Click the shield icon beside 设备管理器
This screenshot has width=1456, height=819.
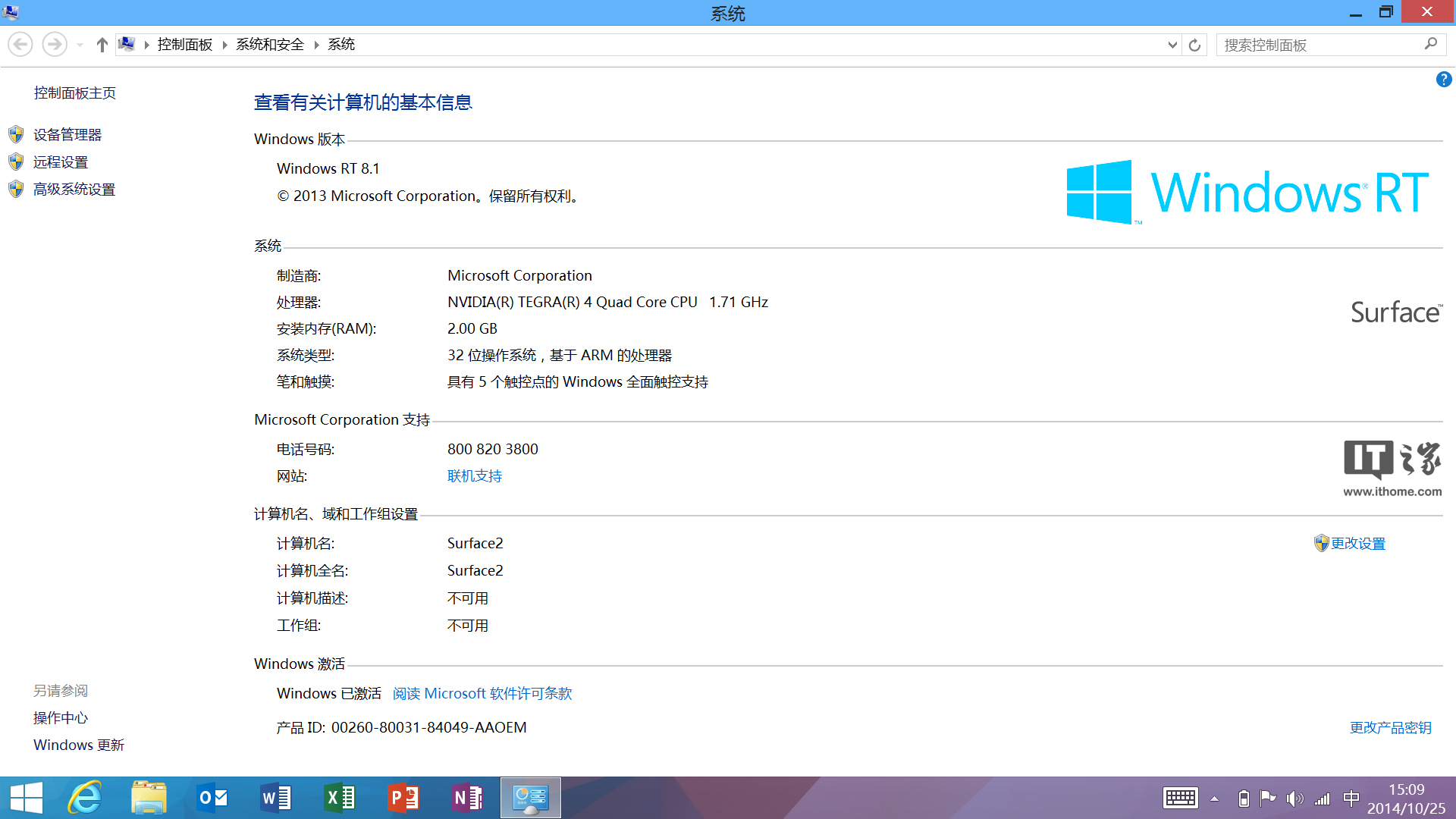pyautogui.click(x=16, y=135)
